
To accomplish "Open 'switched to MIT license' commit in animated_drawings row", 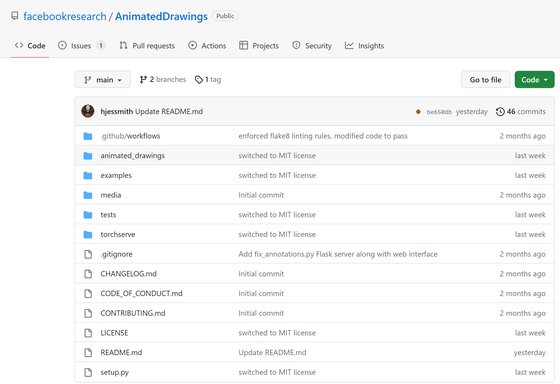I will point(277,156).
